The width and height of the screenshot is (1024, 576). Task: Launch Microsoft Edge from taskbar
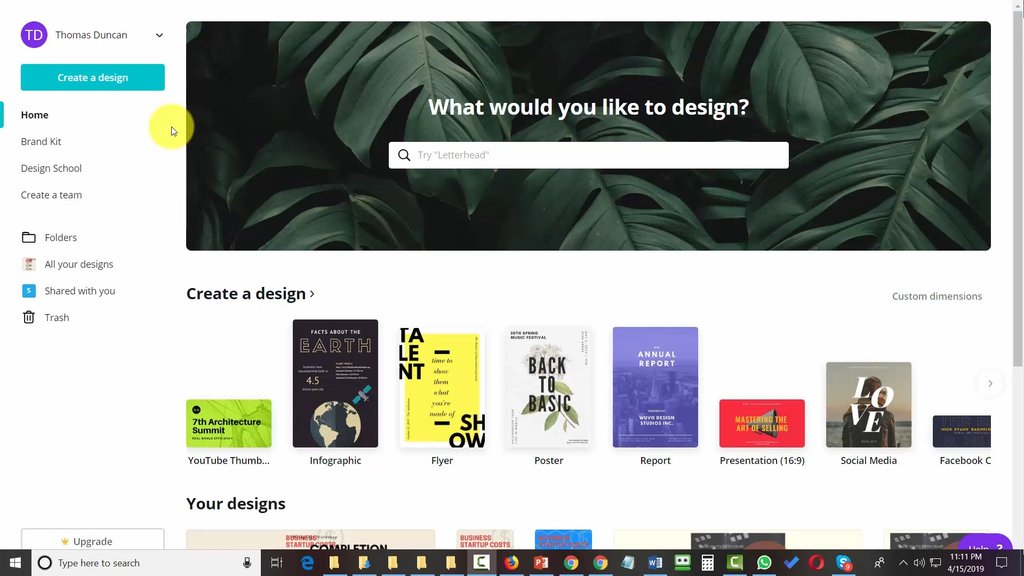point(306,563)
